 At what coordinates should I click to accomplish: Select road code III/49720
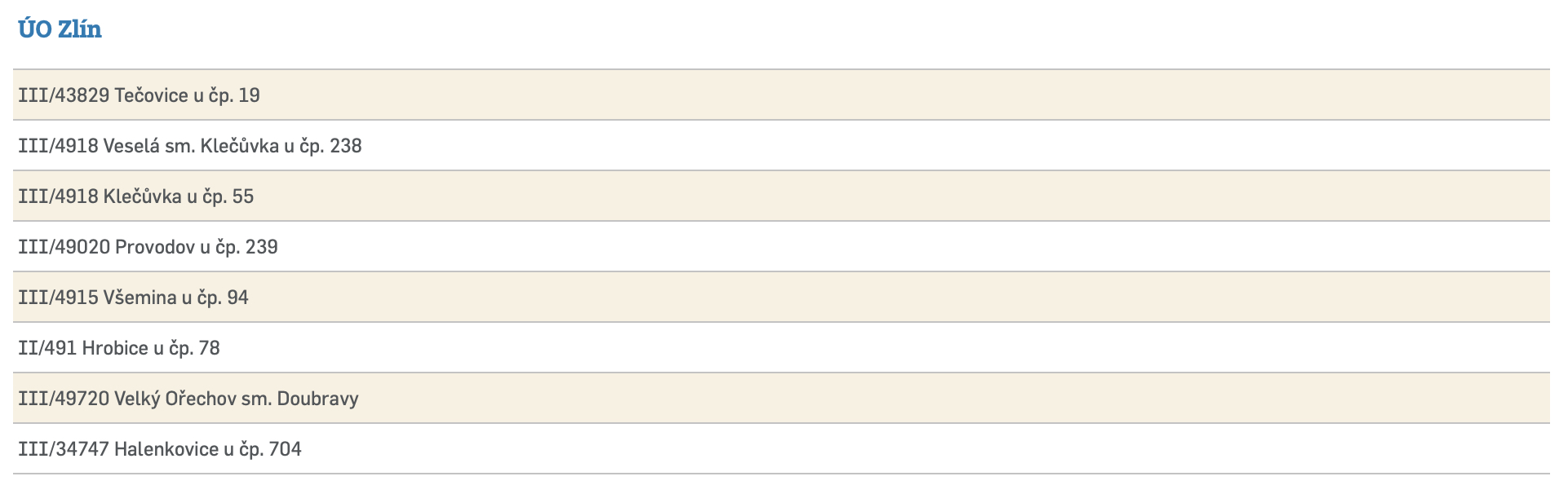[64, 399]
